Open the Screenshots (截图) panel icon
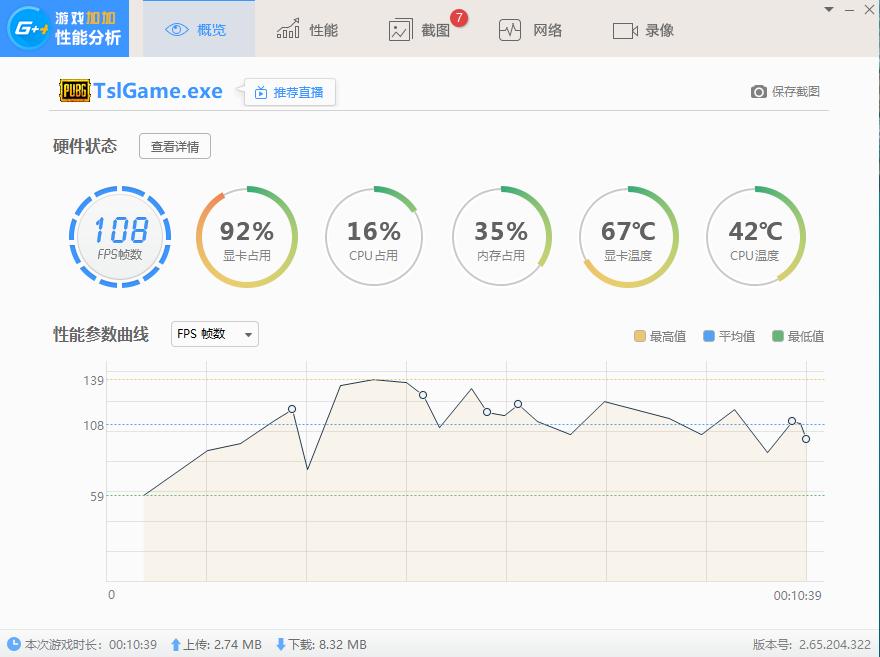This screenshot has width=880, height=657. point(399,29)
